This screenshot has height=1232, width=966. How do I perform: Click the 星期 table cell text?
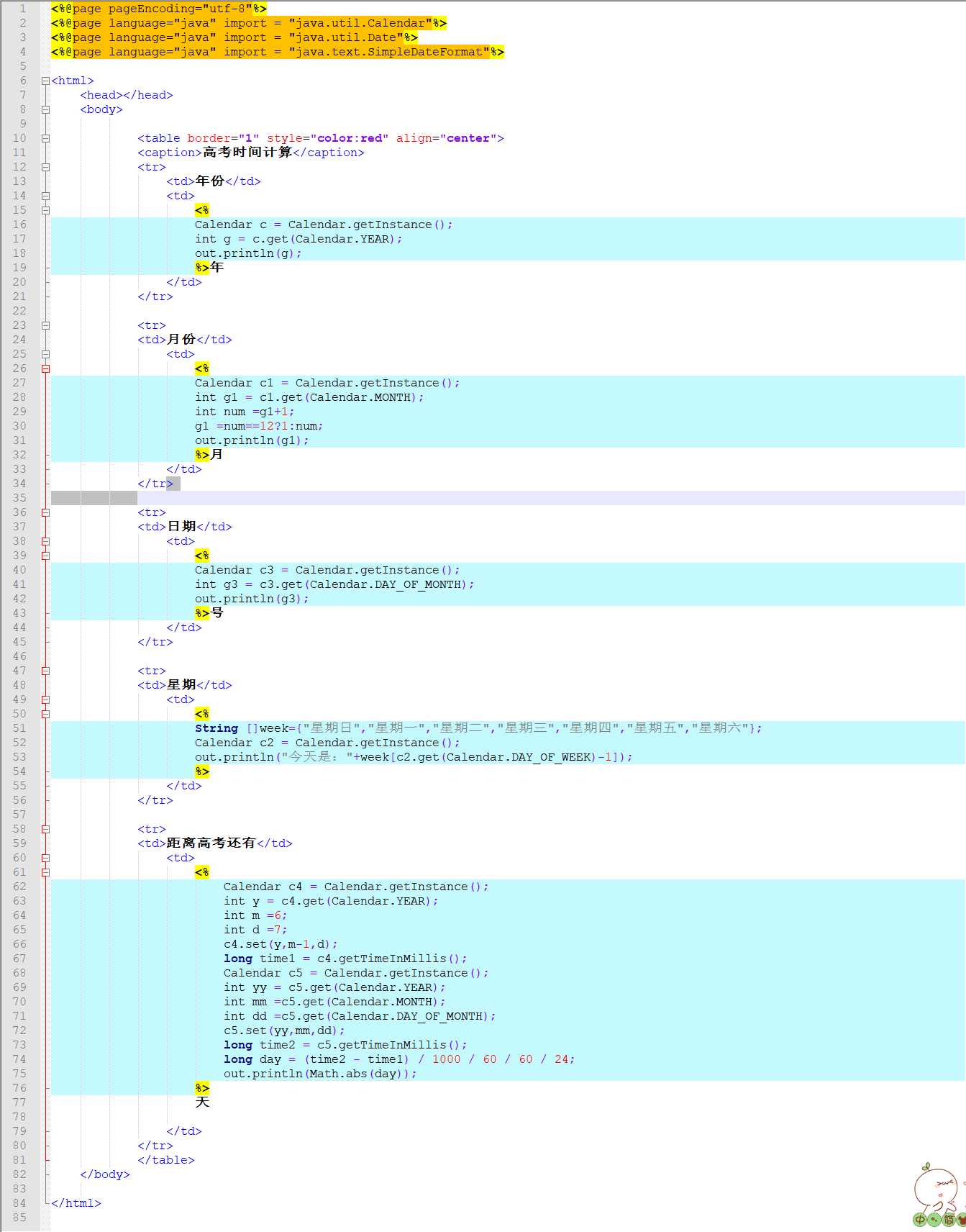coord(181,685)
